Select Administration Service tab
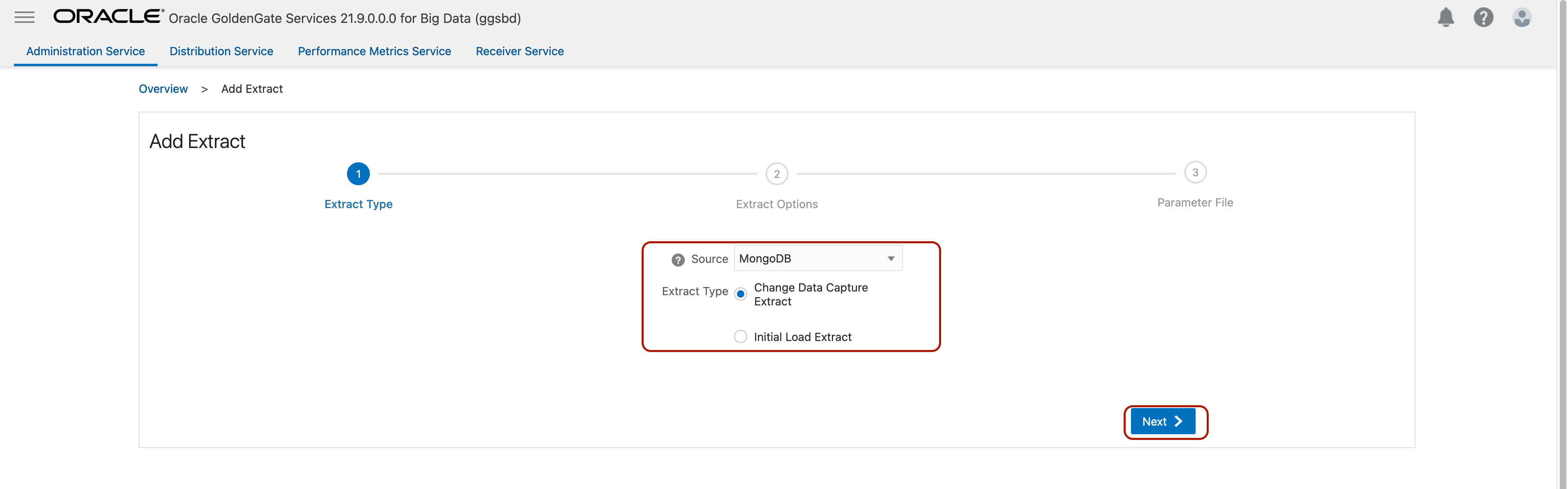This screenshot has height=489, width=1568. (85, 52)
